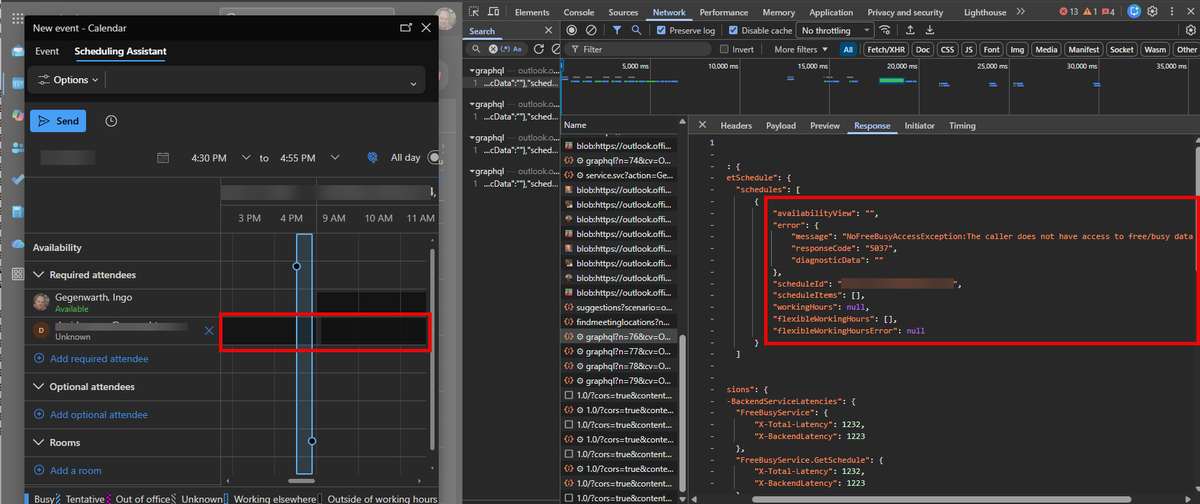Switch on the All day toggle
1200x504 pixels.
435,158
